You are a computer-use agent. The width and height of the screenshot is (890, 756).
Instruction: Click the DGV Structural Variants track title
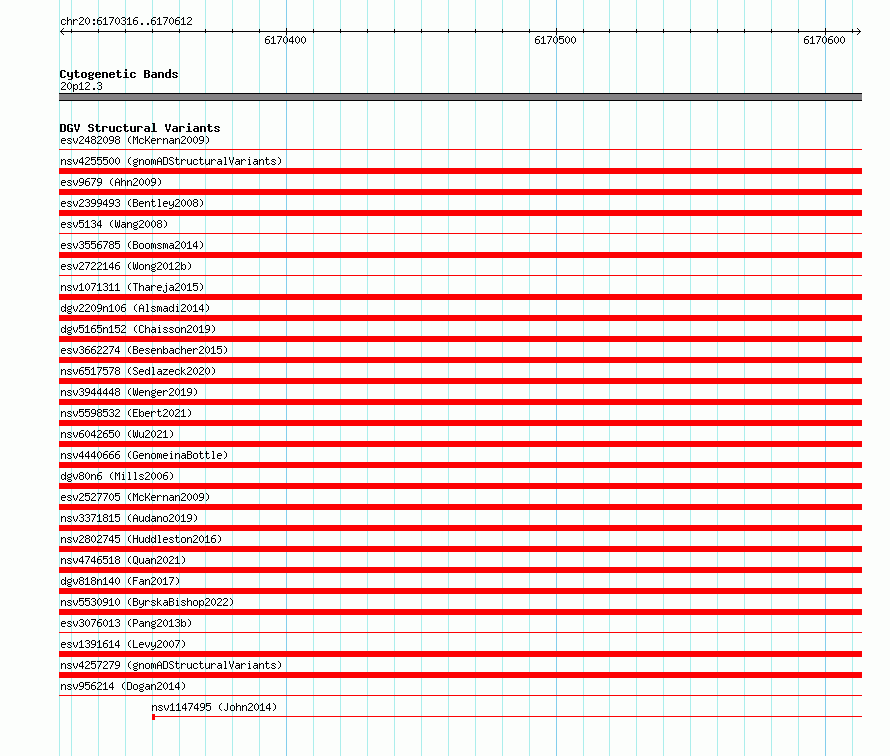tap(140, 128)
